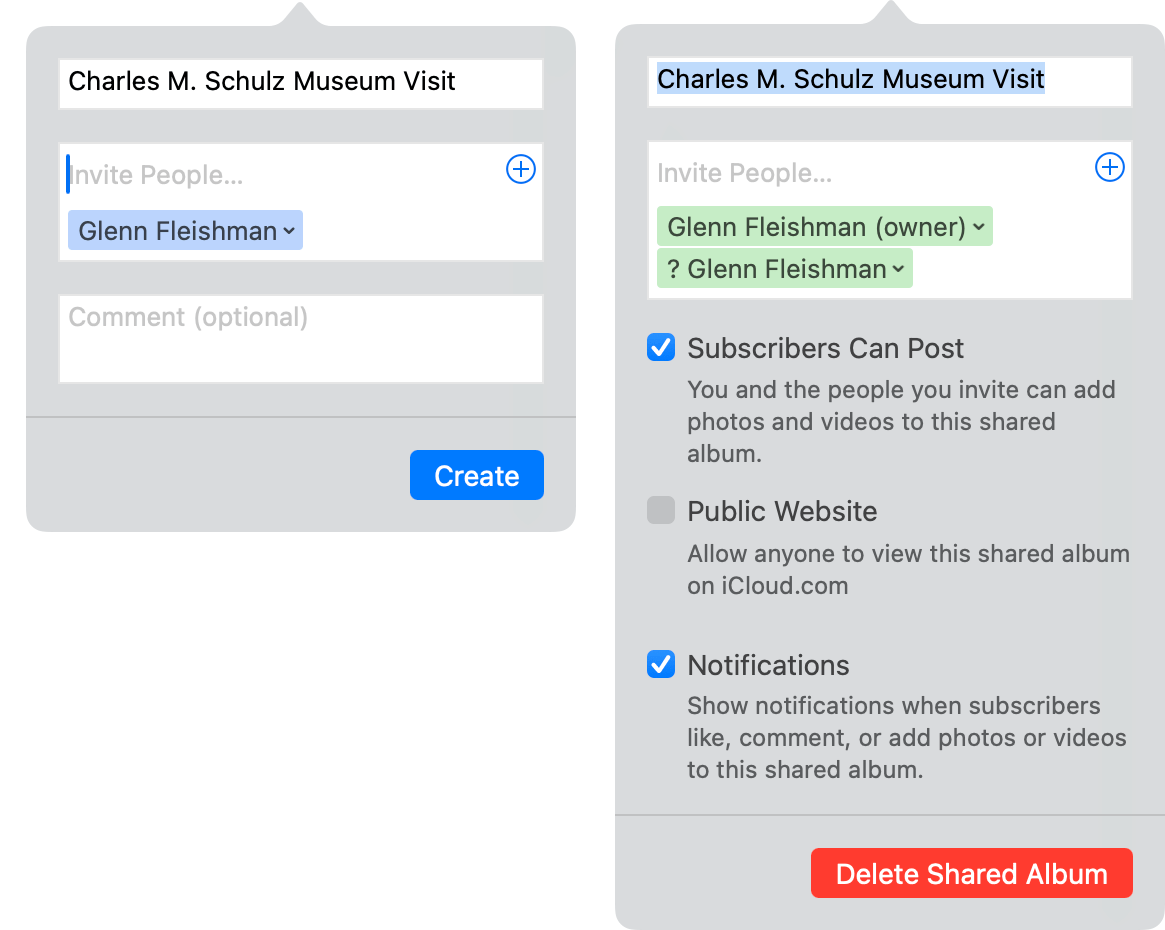Disable the Notifications checkbox
Viewport: 1165px width, 930px height.
click(661, 665)
